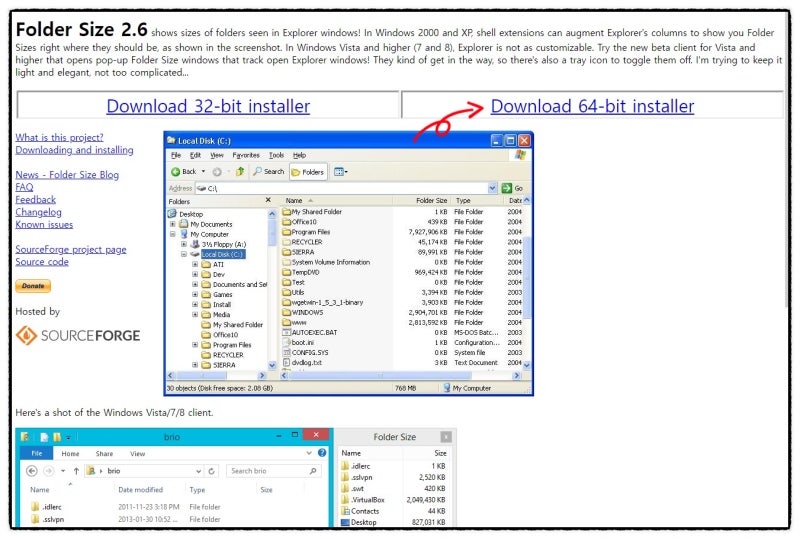Expand the Media folder node in the tree
800x539 pixels.
(194, 314)
